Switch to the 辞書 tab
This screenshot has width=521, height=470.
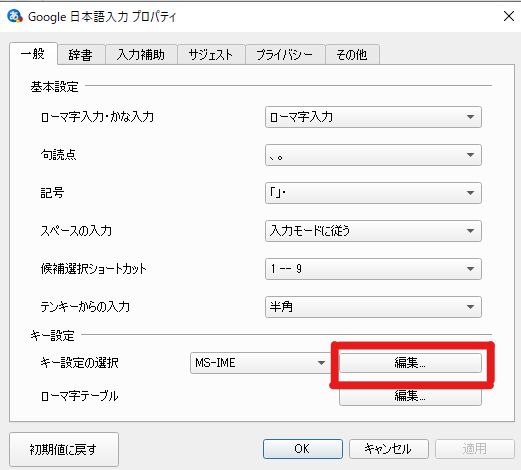tap(81, 55)
